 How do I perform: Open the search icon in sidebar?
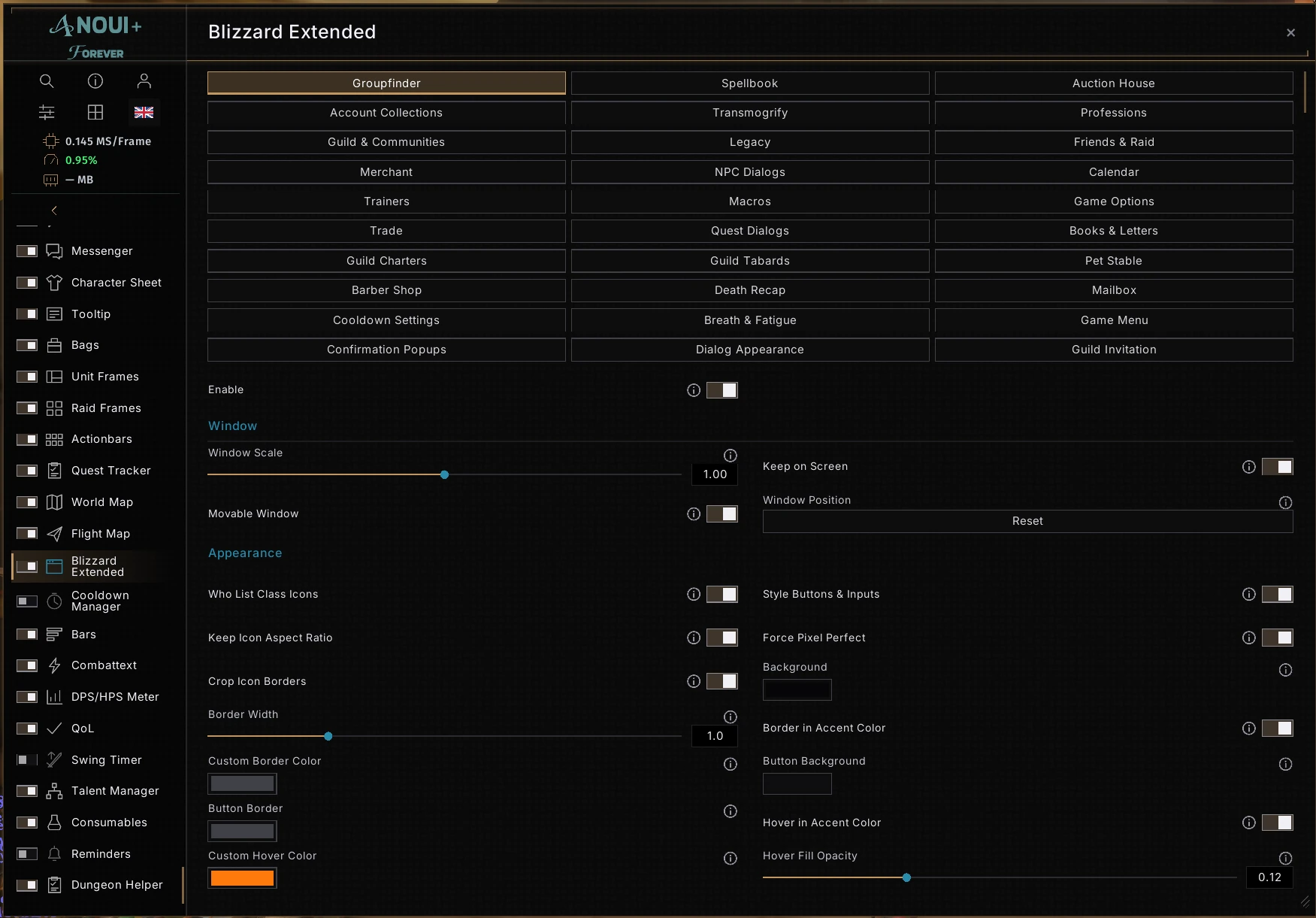pos(47,81)
